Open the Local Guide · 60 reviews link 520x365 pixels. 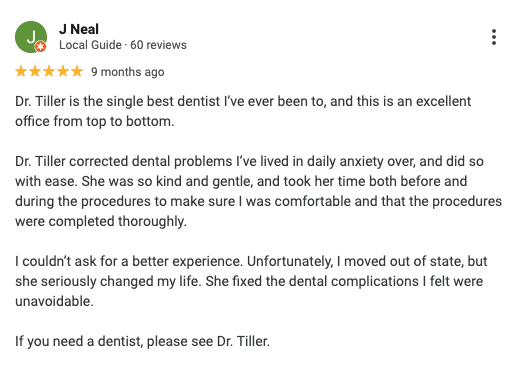(123, 45)
